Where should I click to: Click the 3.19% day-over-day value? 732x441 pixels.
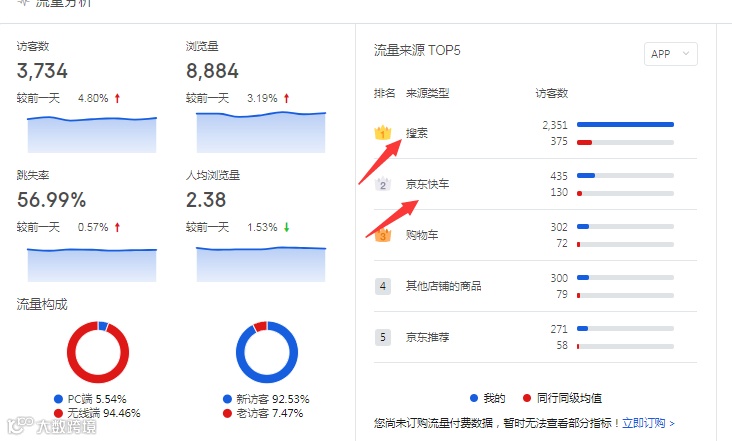262,98
